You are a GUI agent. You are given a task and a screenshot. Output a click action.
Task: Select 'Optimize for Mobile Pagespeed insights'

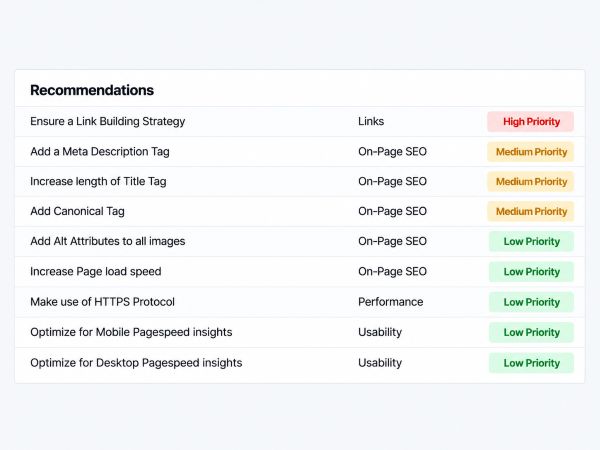tap(131, 332)
